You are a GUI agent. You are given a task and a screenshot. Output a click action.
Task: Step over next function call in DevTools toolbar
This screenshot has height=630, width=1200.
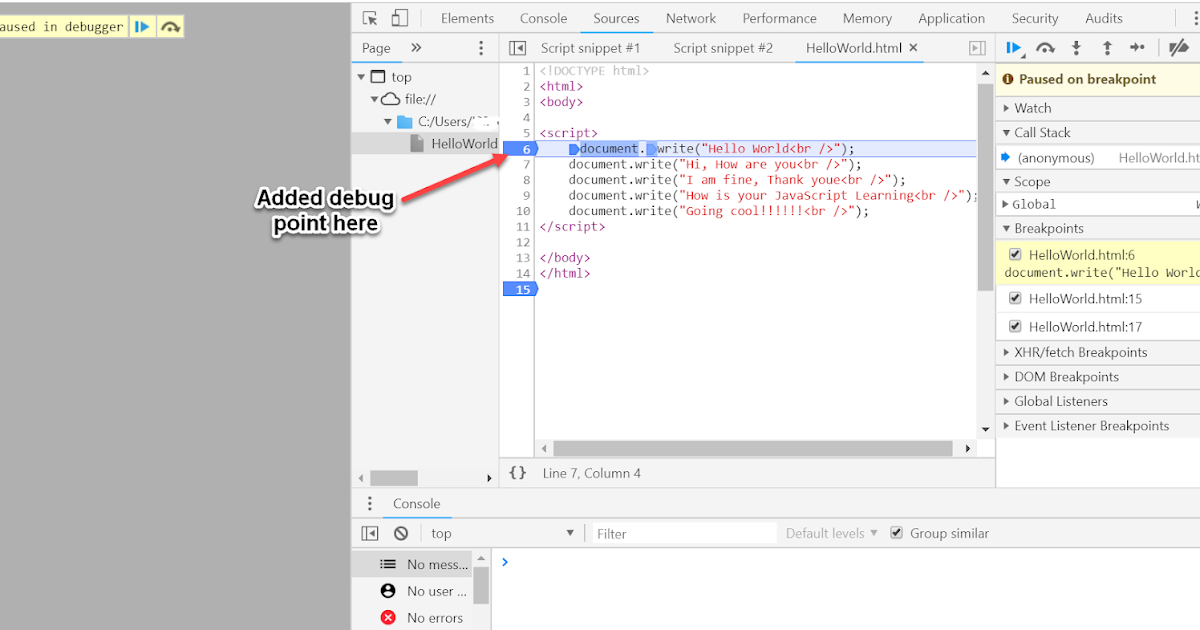pyautogui.click(x=1045, y=47)
